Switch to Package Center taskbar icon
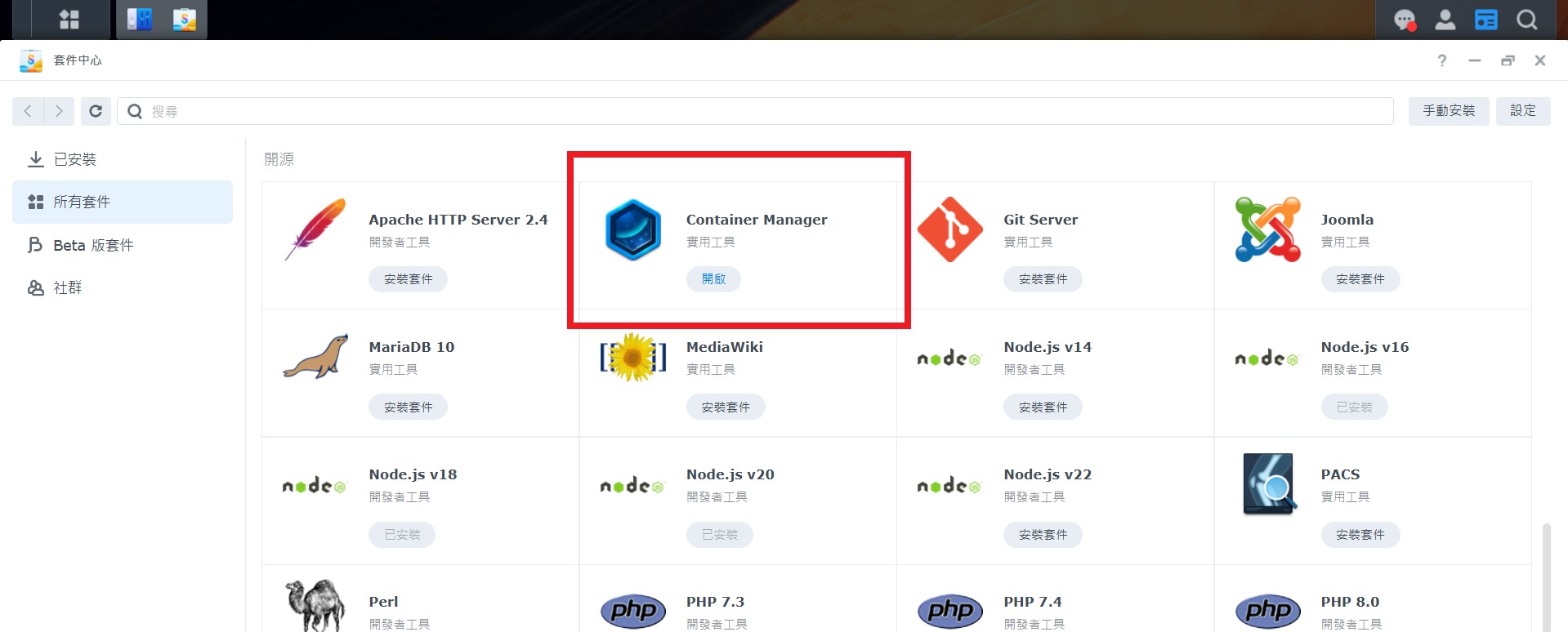 [x=185, y=20]
